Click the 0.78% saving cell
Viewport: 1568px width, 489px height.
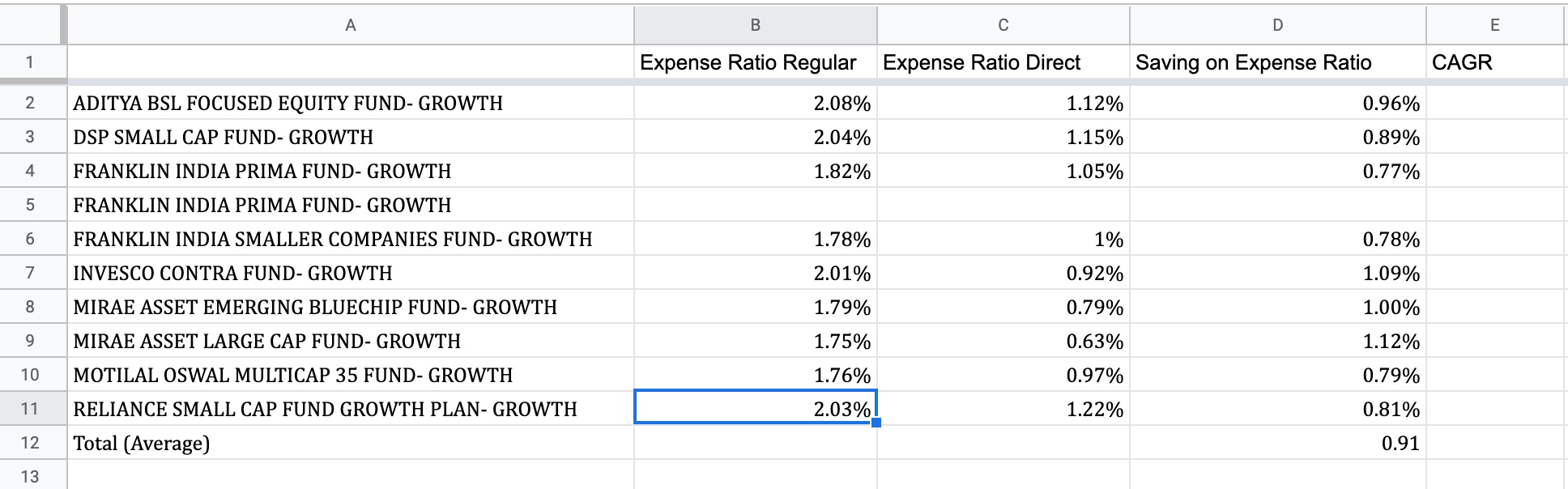tap(1277, 239)
